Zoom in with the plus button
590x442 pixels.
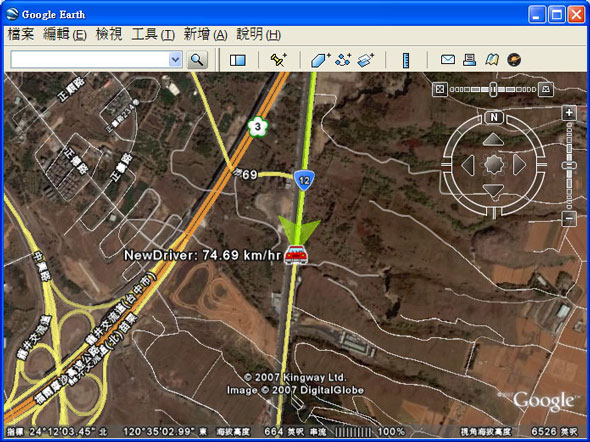[569, 113]
